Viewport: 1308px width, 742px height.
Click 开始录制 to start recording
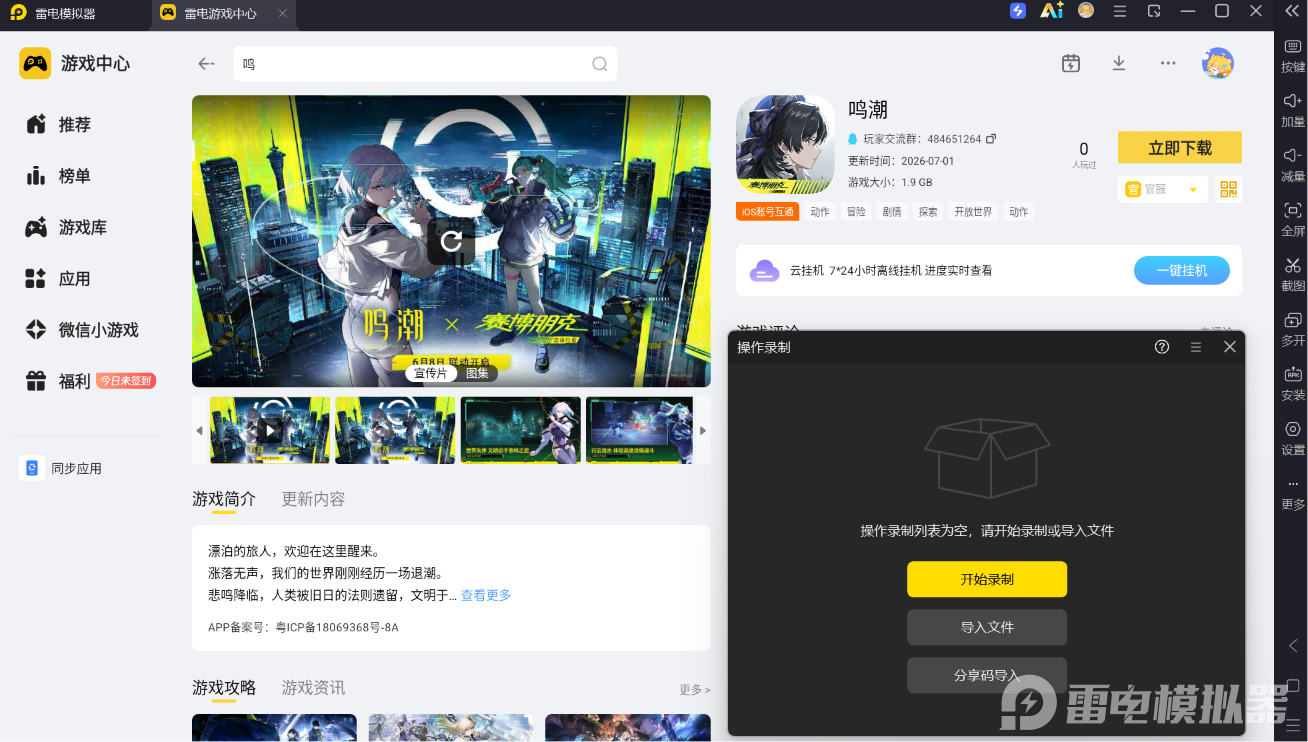tap(987, 579)
